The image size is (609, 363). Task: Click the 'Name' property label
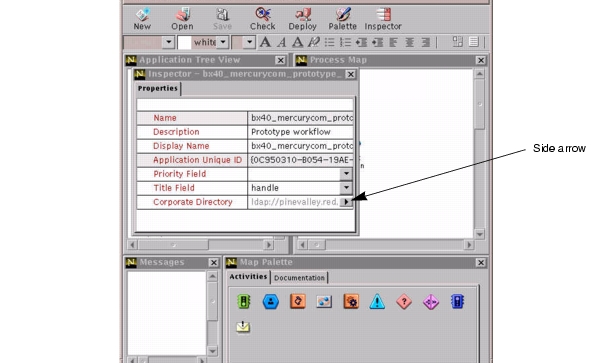click(165, 118)
